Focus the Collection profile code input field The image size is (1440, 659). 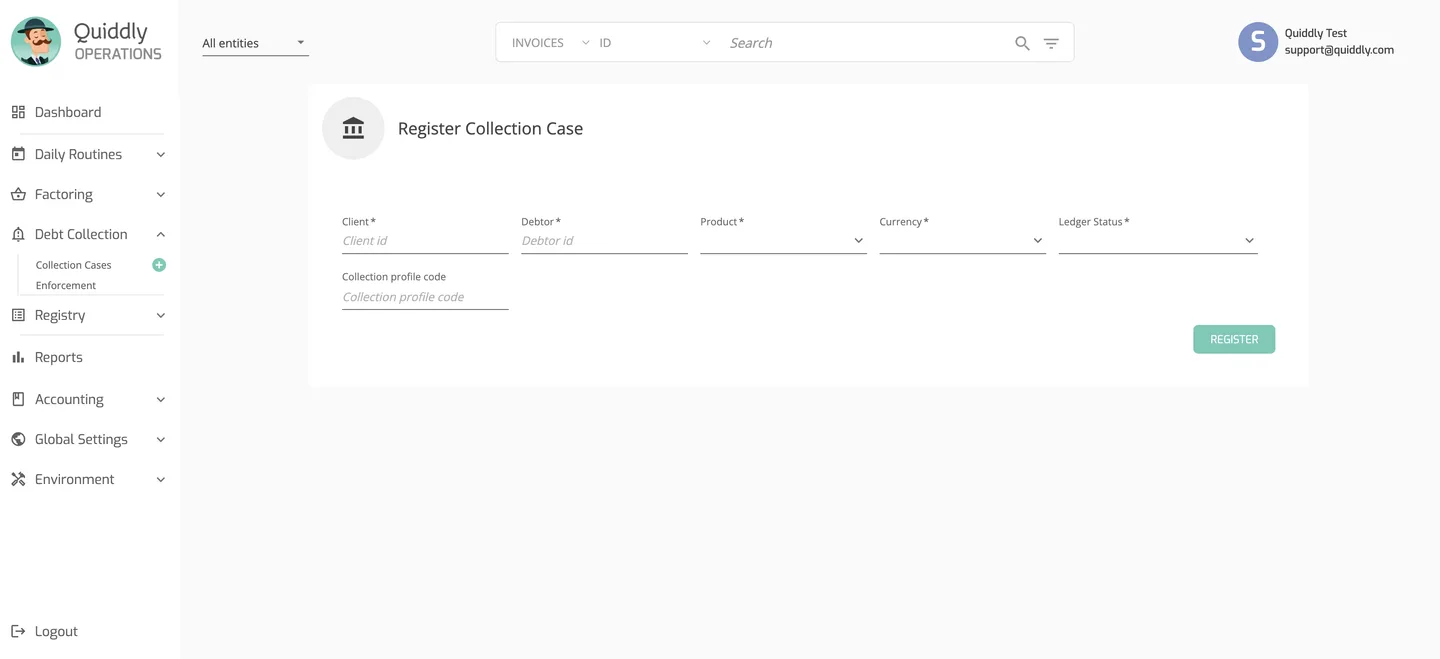pyautogui.click(x=425, y=297)
